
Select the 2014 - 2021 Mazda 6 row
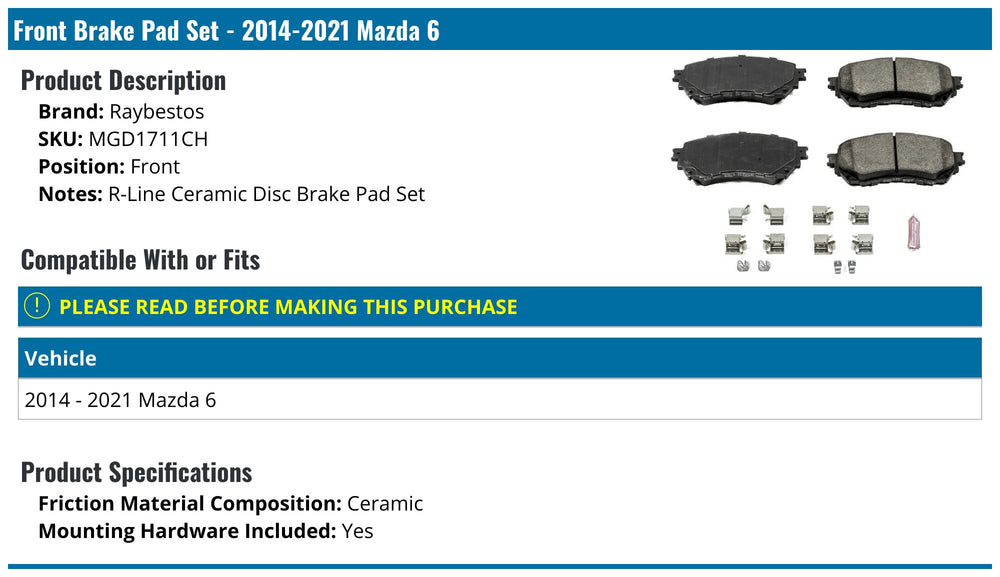pyautogui.click(x=499, y=400)
